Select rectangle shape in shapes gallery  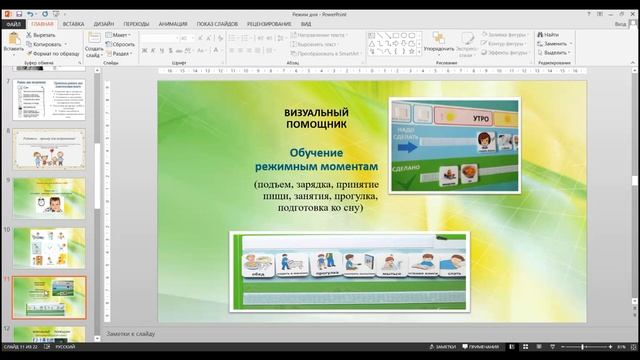tap(396, 36)
